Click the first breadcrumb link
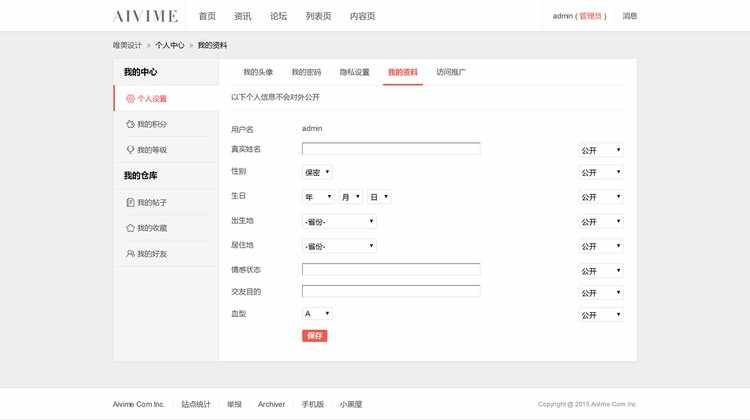This screenshot has height=420, width=750. [x=127, y=45]
